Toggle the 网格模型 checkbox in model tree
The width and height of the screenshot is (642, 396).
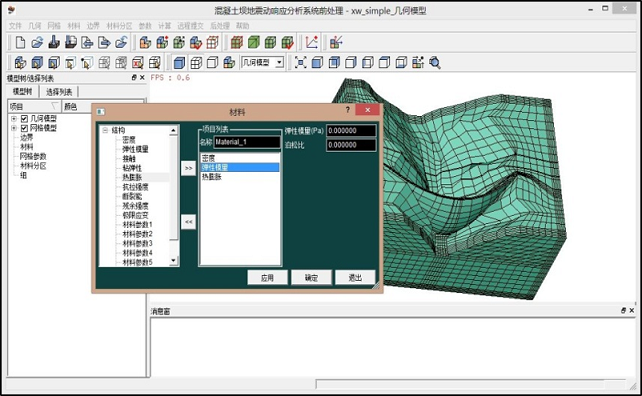[x=25, y=128]
